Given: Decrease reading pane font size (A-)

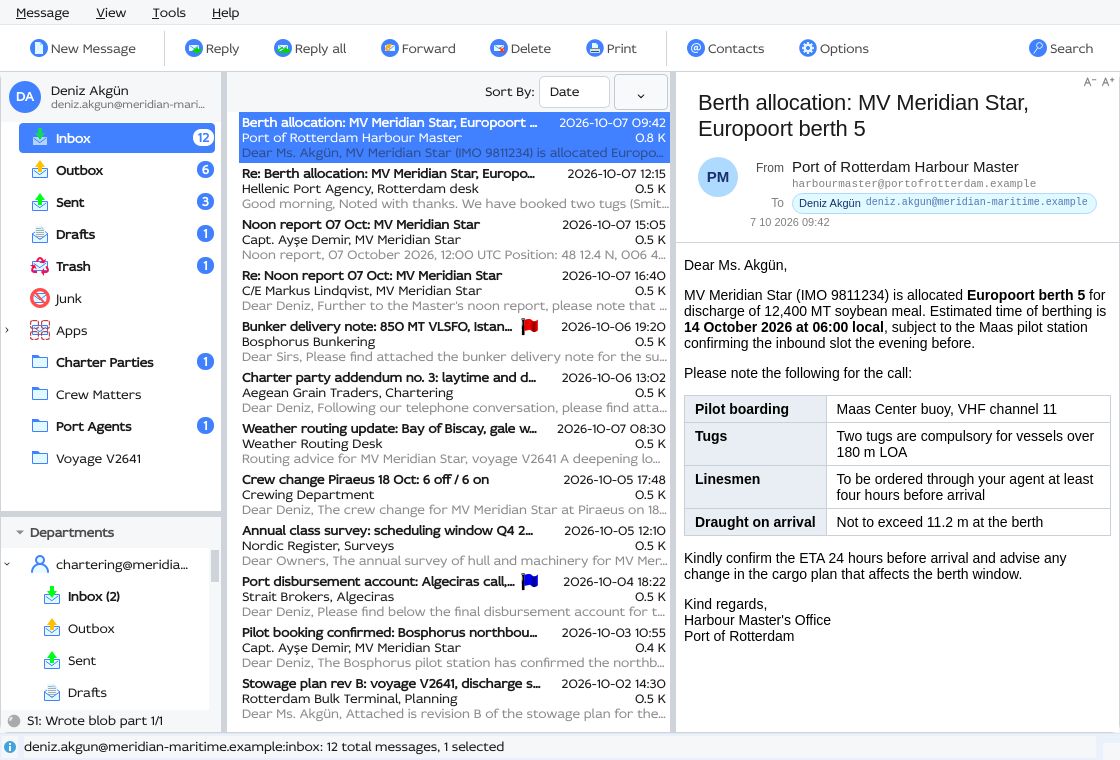Looking at the screenshot, I should pos(1089,82).
